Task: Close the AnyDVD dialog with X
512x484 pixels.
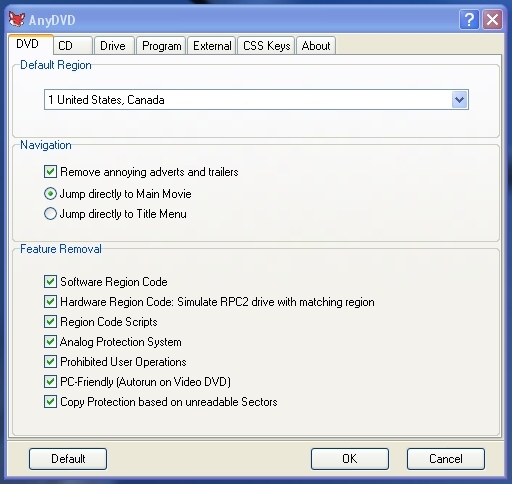Action: [x=492, y=20]
